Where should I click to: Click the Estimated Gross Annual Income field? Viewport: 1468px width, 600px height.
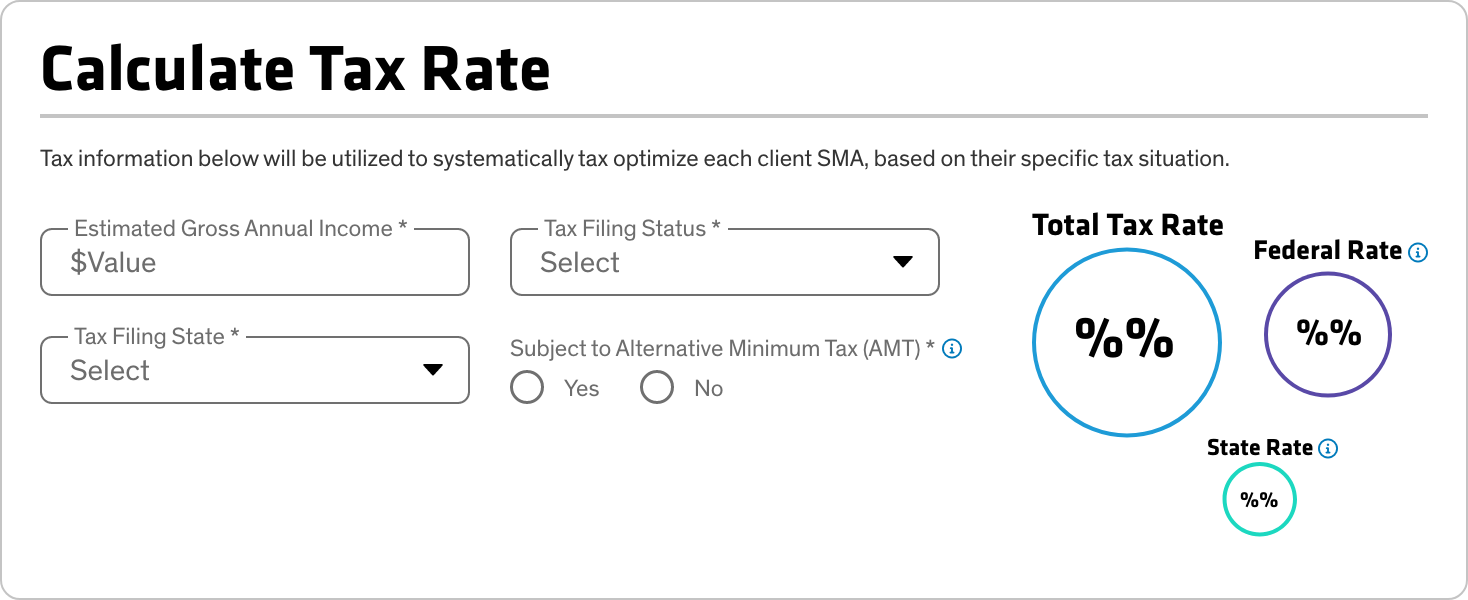click(x=255, y=263)
